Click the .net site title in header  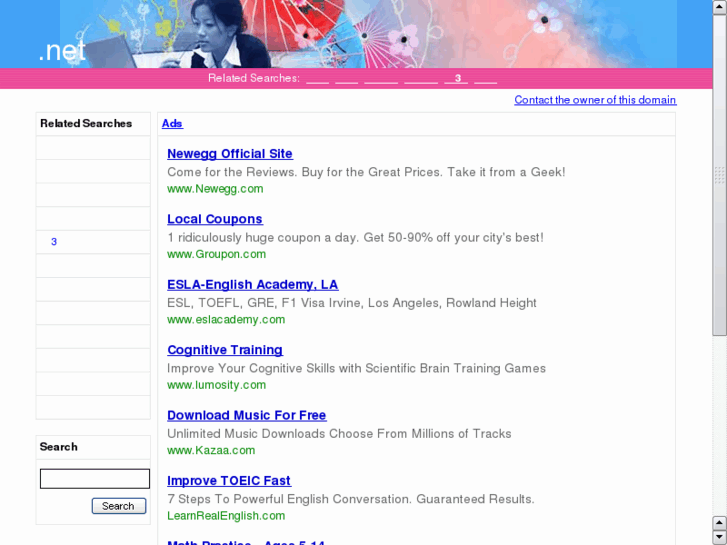(x=62, y=51)
